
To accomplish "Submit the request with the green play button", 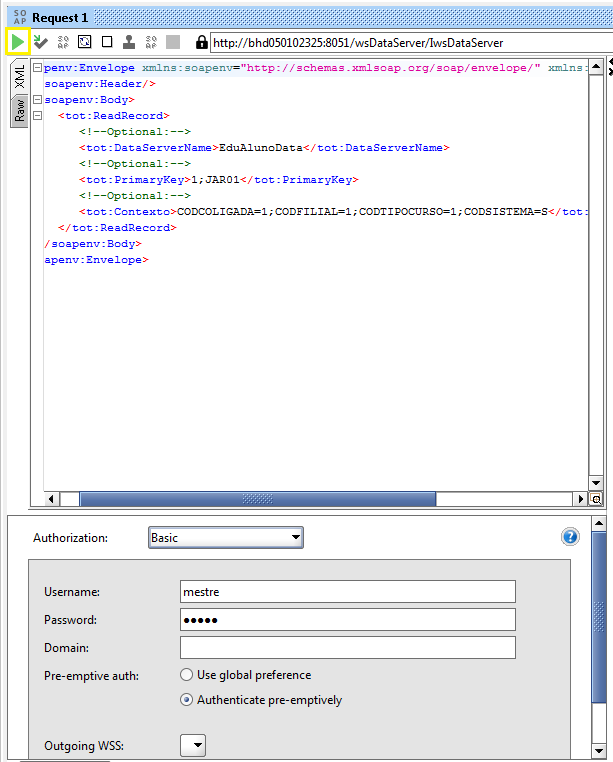I will [18, 42].
